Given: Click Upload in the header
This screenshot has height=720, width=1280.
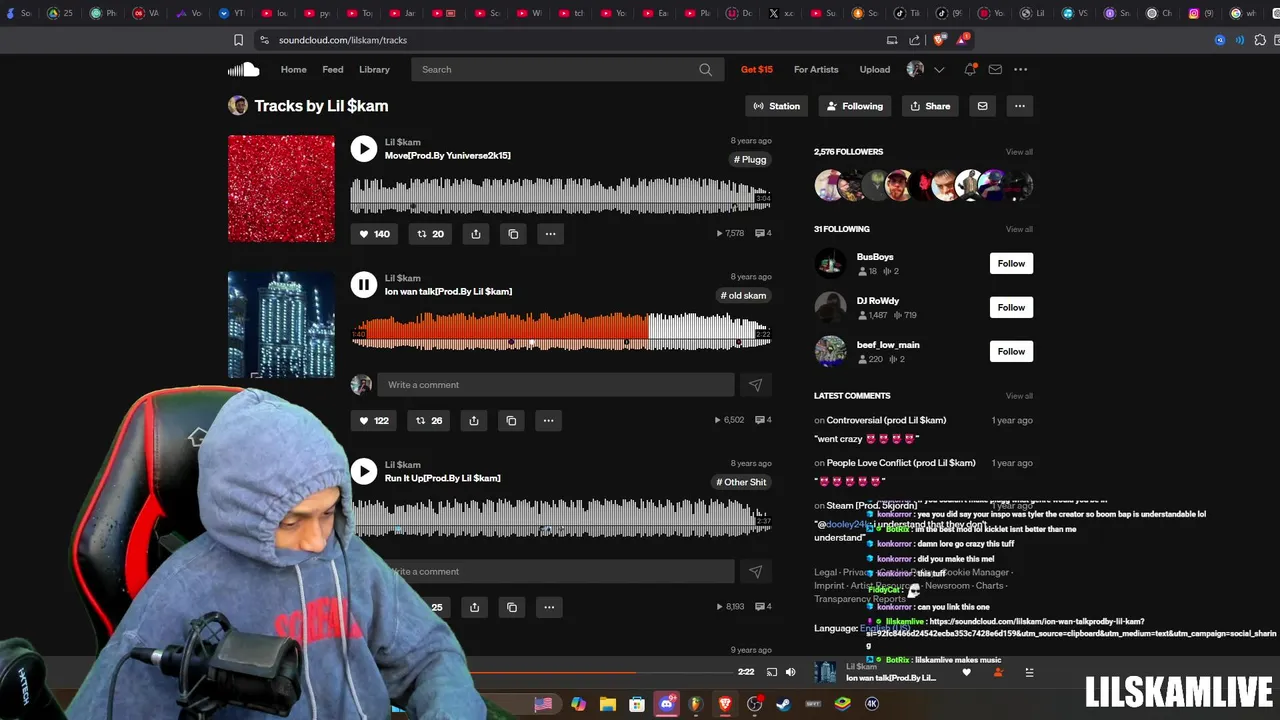Looking at the screenshot, I should point(874,69).
